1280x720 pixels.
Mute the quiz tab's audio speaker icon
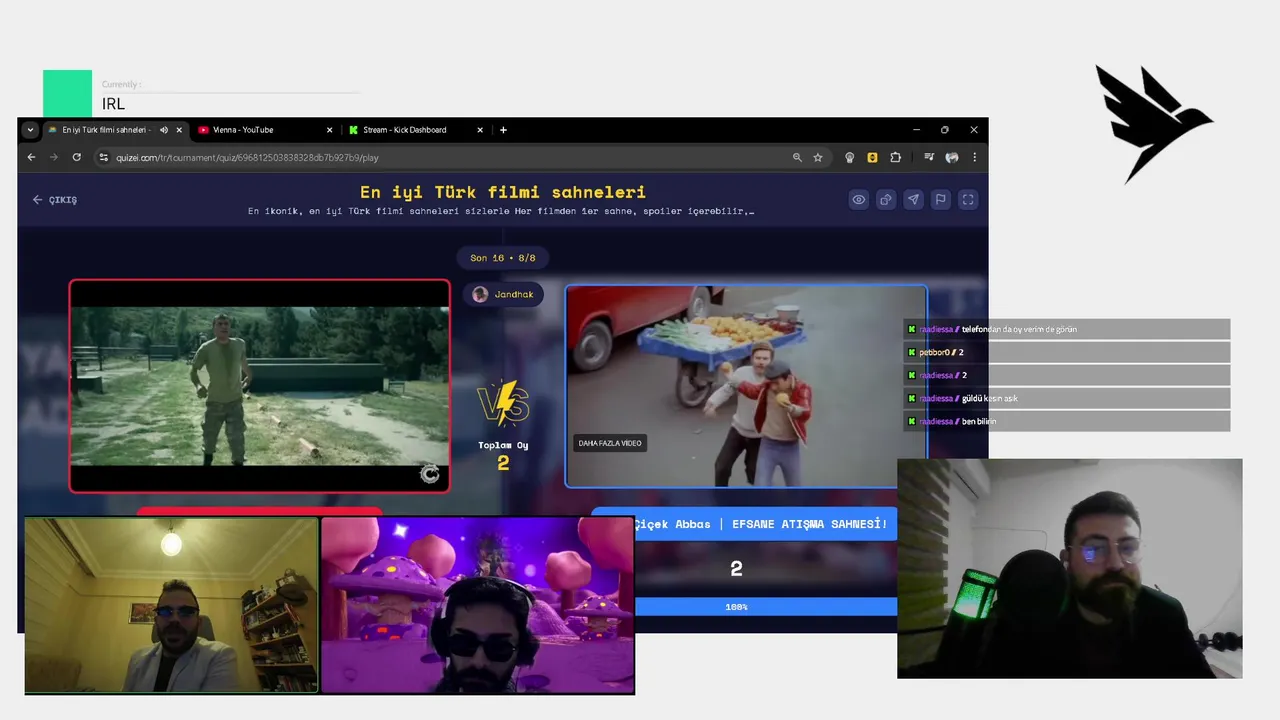[164, 130]
